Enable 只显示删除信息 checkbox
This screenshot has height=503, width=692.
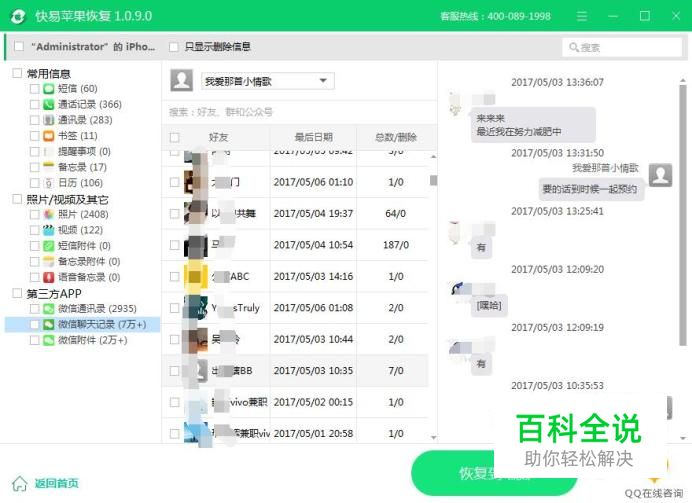174,47
